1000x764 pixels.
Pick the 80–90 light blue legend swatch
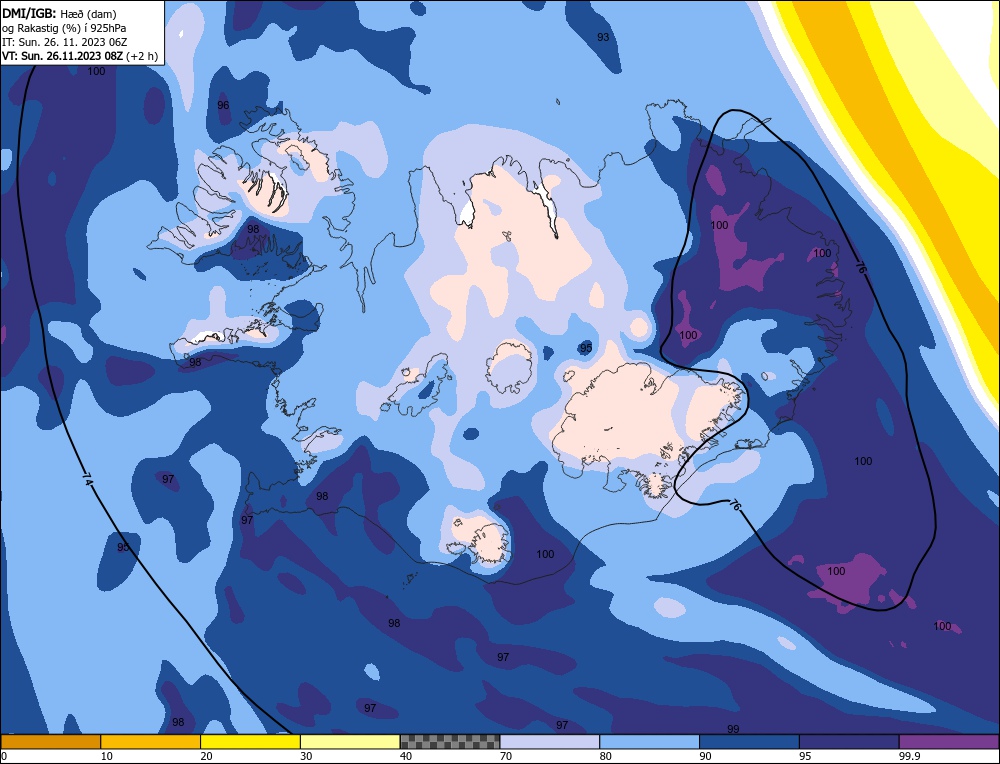click(x=650, y=742)
